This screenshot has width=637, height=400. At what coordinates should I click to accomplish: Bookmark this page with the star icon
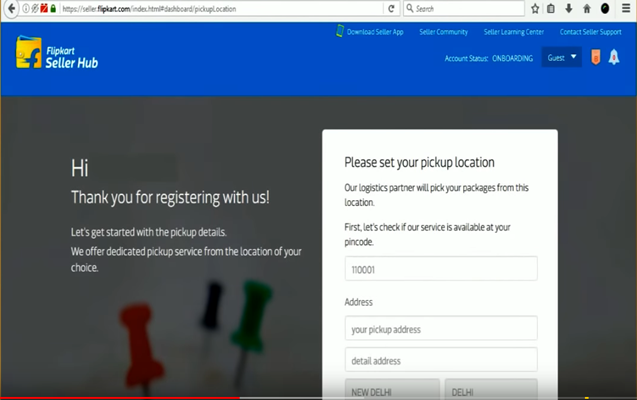tap(535, 8)
